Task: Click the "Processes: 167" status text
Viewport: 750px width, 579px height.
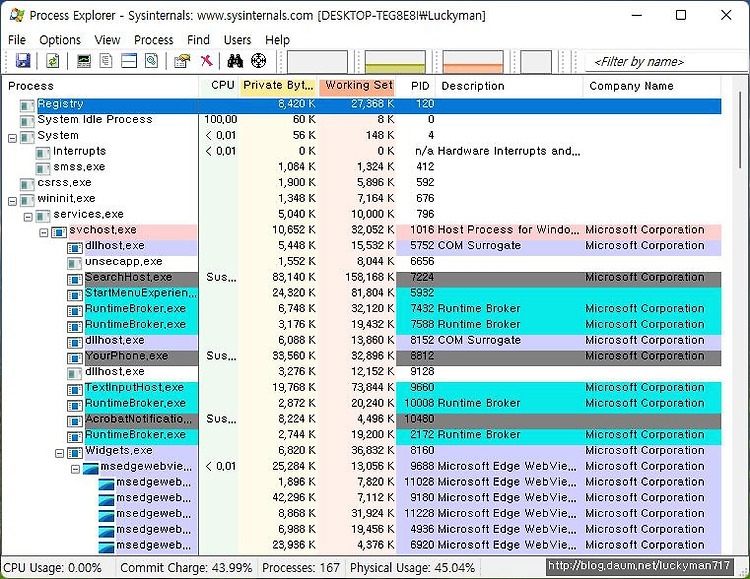Action: (x=301, y=568)
